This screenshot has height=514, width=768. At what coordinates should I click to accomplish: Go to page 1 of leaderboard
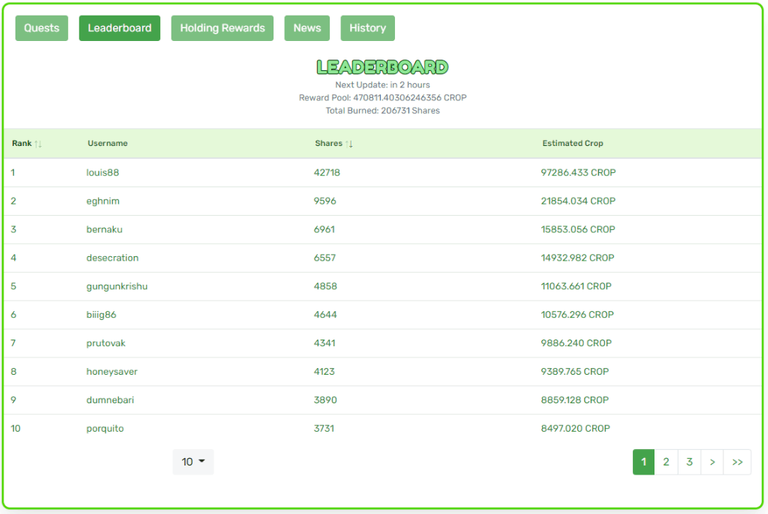pos(644,462)
